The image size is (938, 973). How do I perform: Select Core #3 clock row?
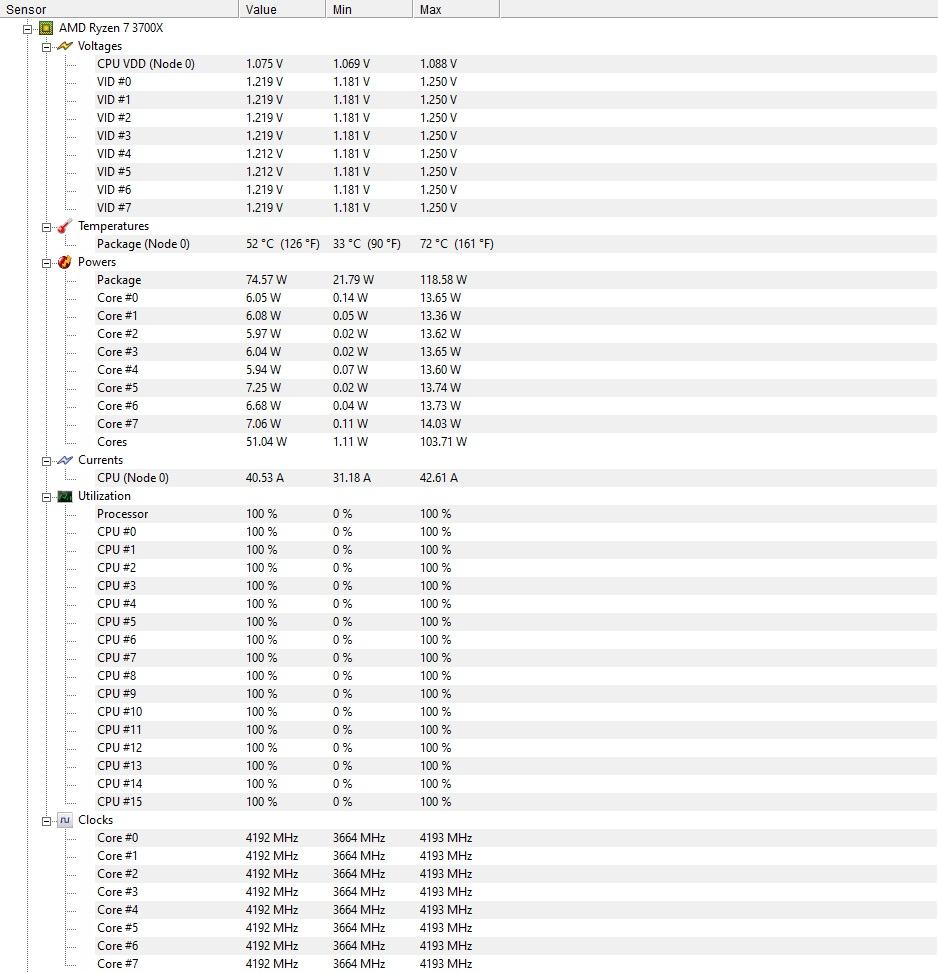515,892
